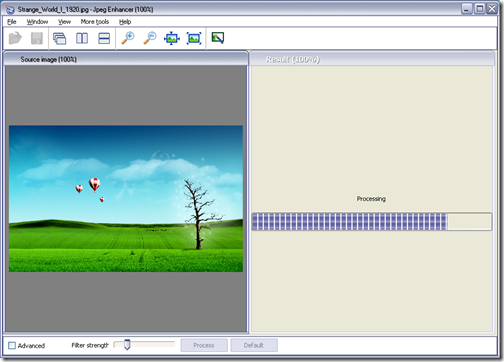Open the Window menu

click(37, 22)
